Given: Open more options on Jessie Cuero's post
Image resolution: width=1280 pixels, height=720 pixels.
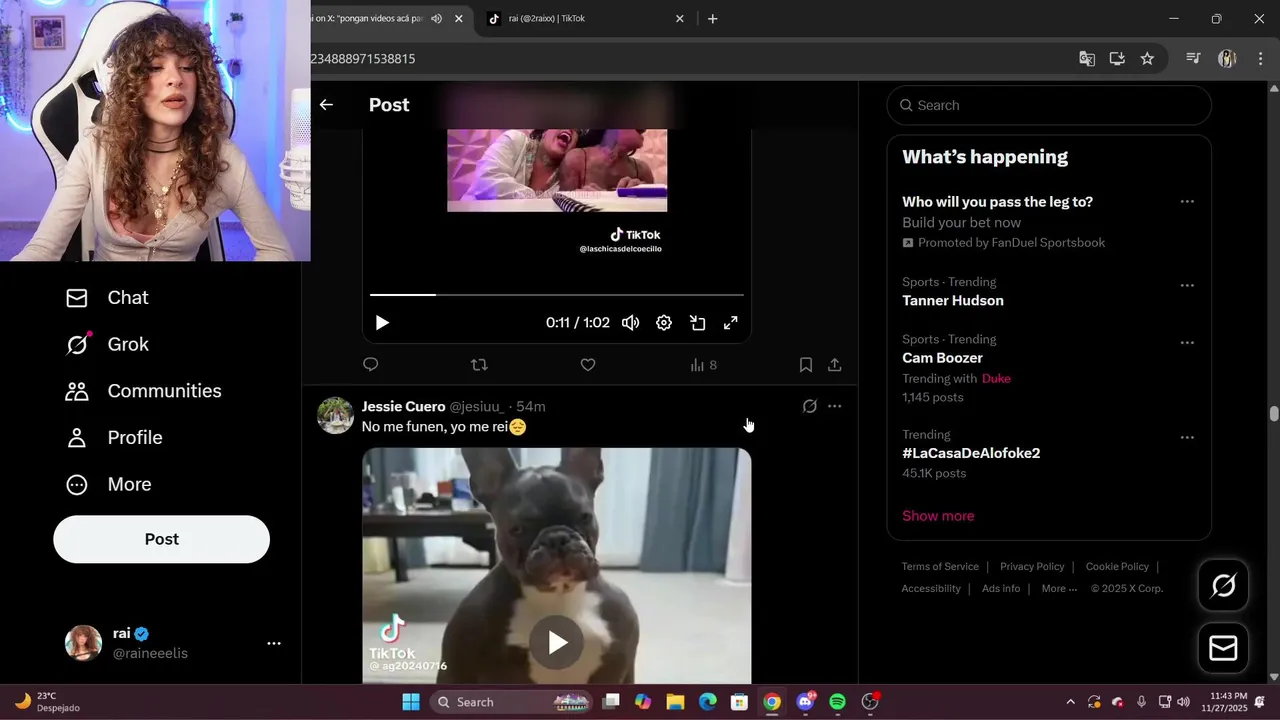Looking at the screenshot, I should tap(835, 406).
